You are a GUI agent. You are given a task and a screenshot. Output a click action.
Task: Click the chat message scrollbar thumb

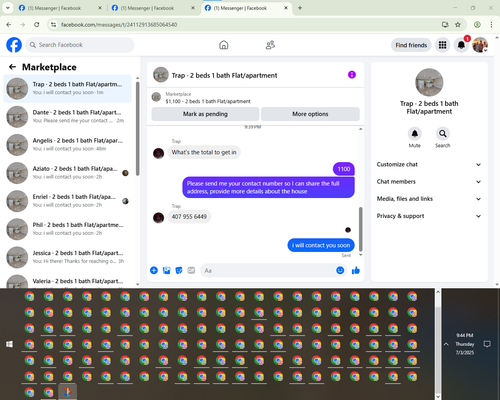(x=360, y=229)
